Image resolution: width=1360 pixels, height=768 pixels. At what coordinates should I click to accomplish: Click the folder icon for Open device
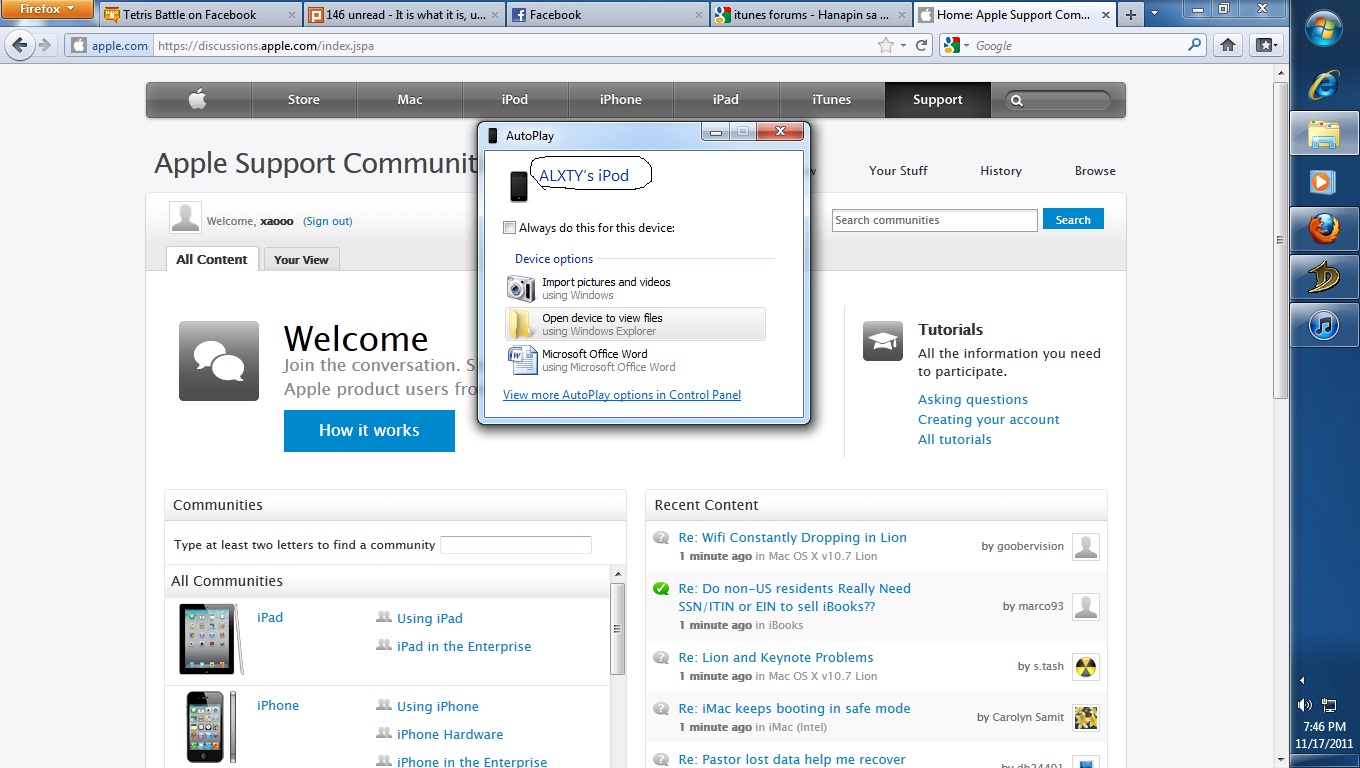tap(521, 324)
